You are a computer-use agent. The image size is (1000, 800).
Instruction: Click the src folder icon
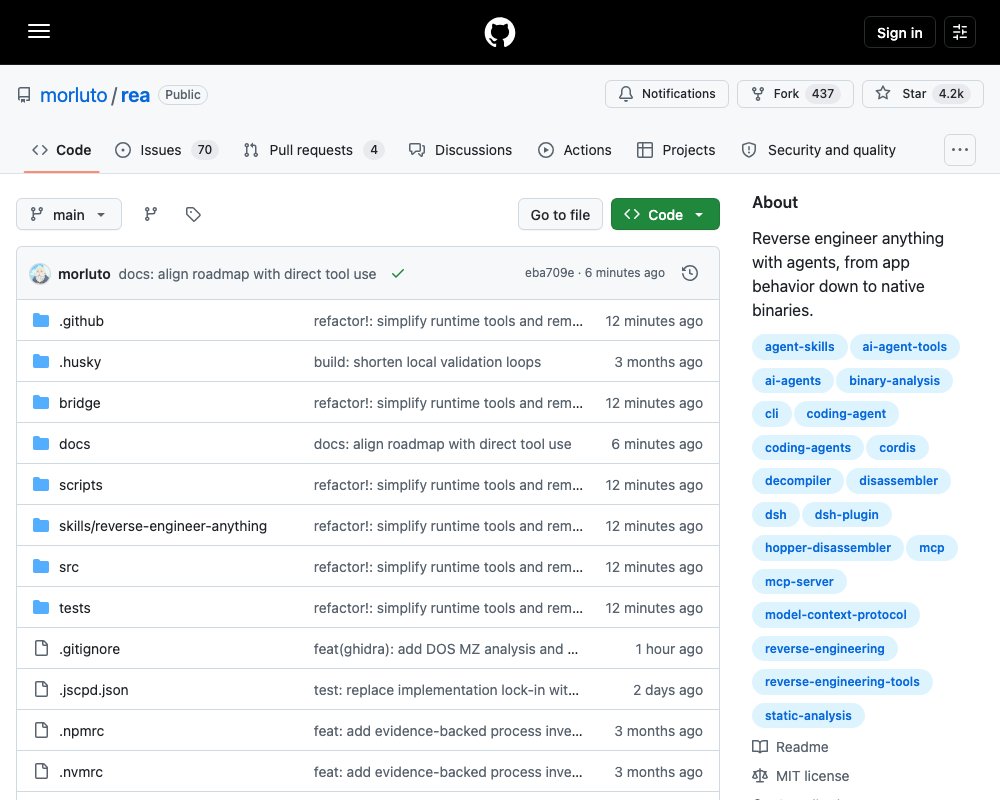pos(41,566)
